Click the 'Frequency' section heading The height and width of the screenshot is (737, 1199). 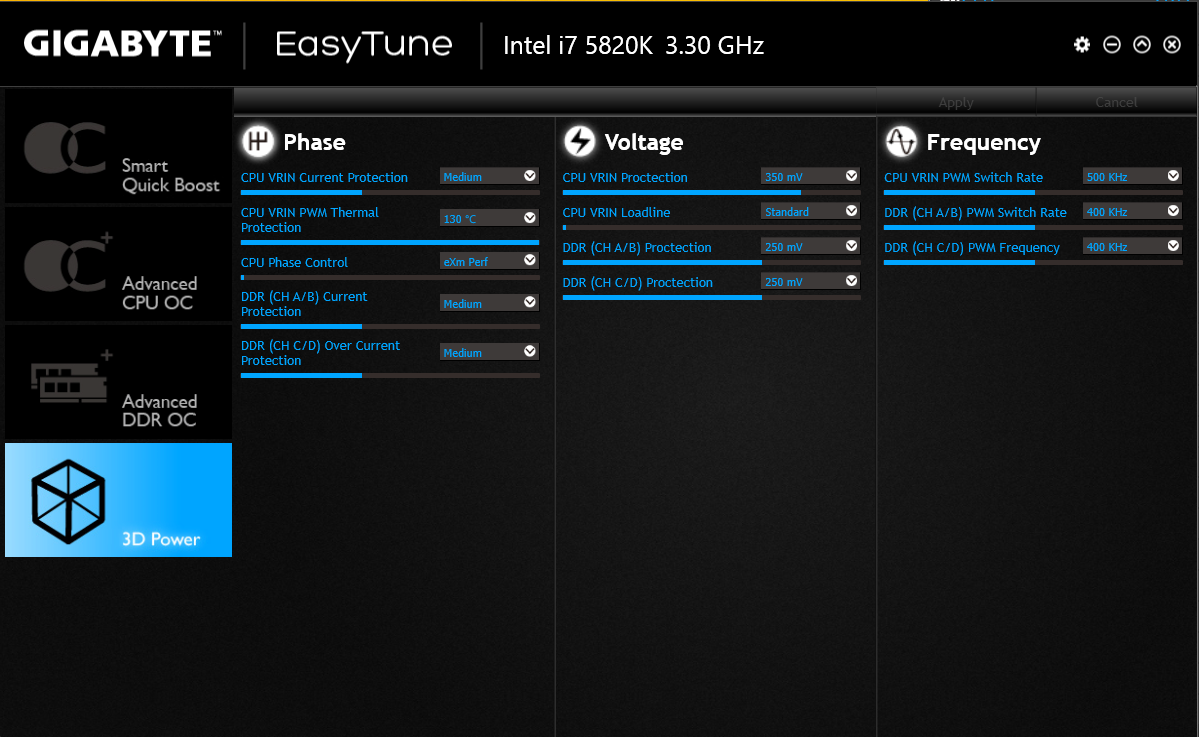pos(983,143)
